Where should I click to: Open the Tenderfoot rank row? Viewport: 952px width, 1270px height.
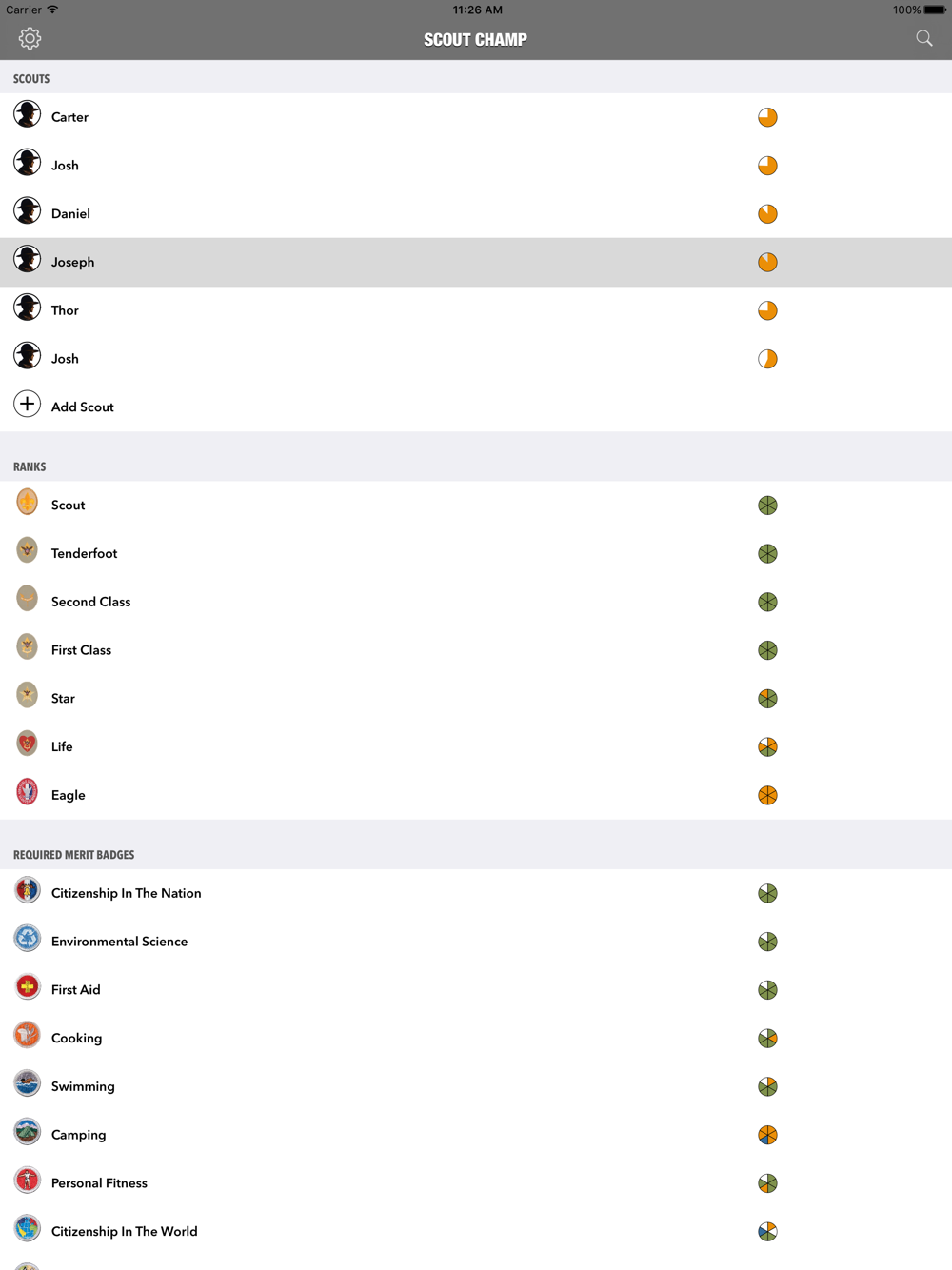pos(476,553)
